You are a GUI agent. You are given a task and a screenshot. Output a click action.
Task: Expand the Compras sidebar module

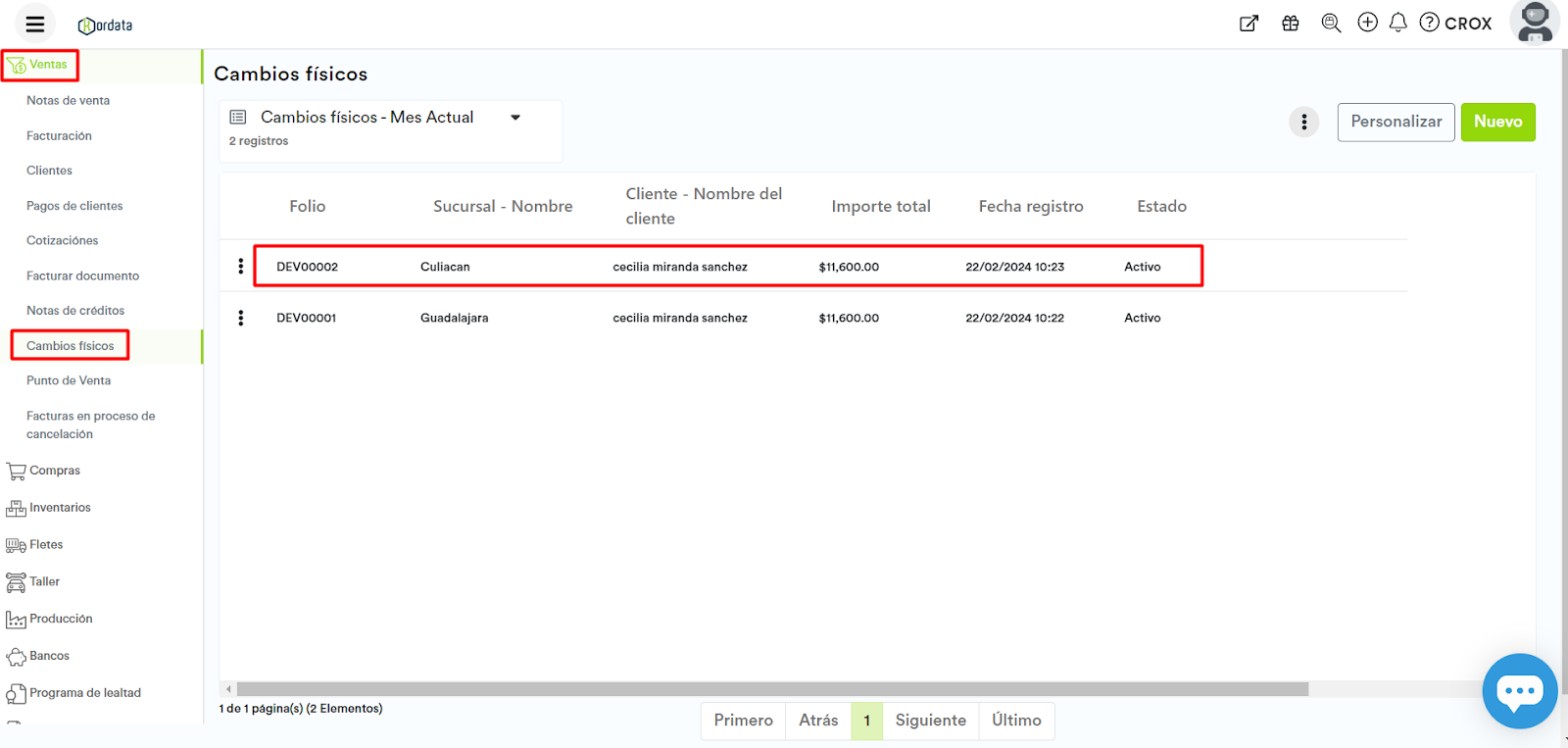[x=55, y=471]
